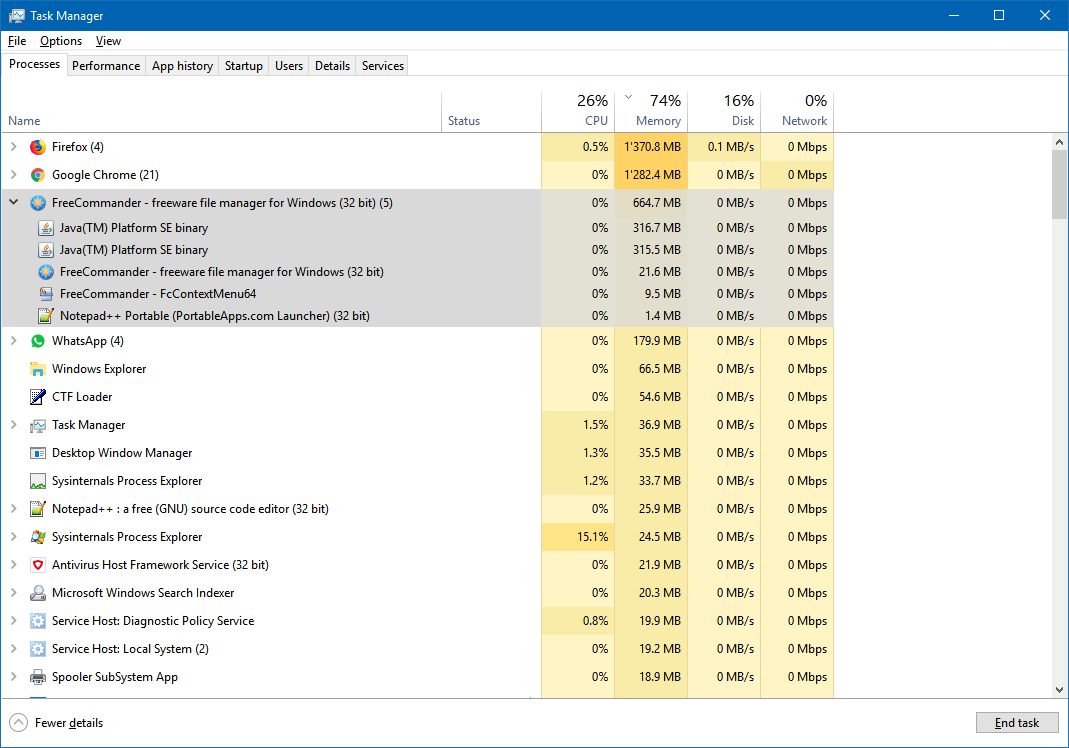Viewport: 1069px width, 748px height.
Task: Click the first Java(TM) Platform SE binary icon
Action: [x=46, y=228]
